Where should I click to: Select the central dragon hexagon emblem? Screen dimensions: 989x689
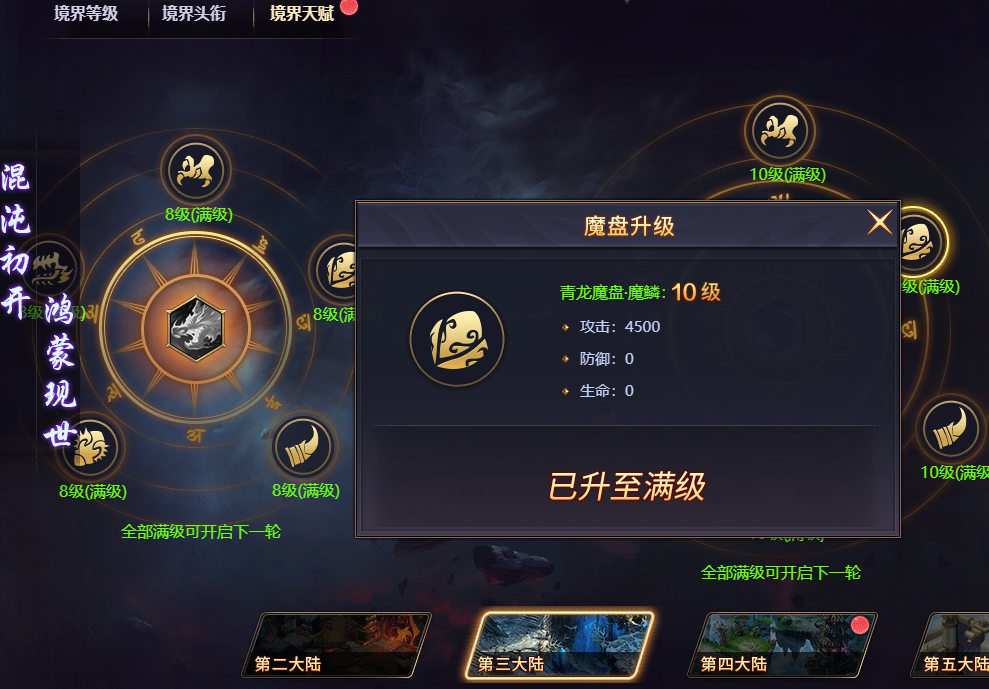tap(196, 328)
